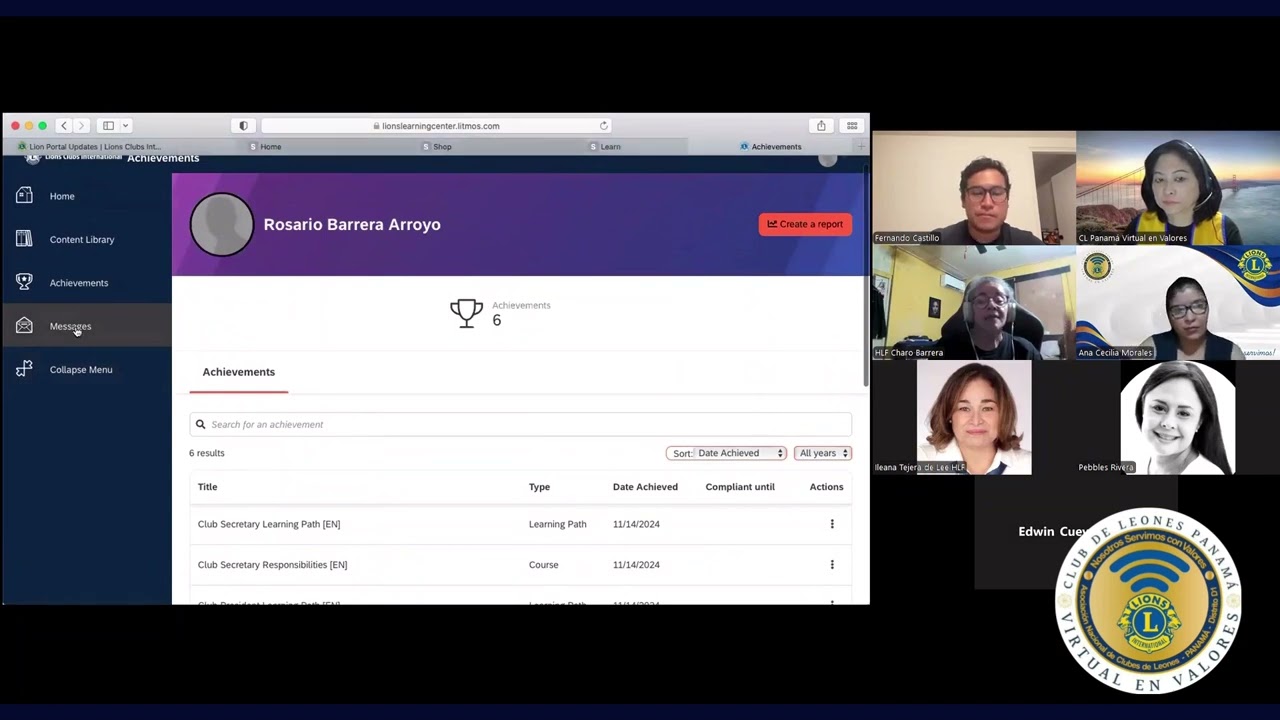Click the privacy shield icon in Safari
1280x720 pixels.
(x=243, y=126)
